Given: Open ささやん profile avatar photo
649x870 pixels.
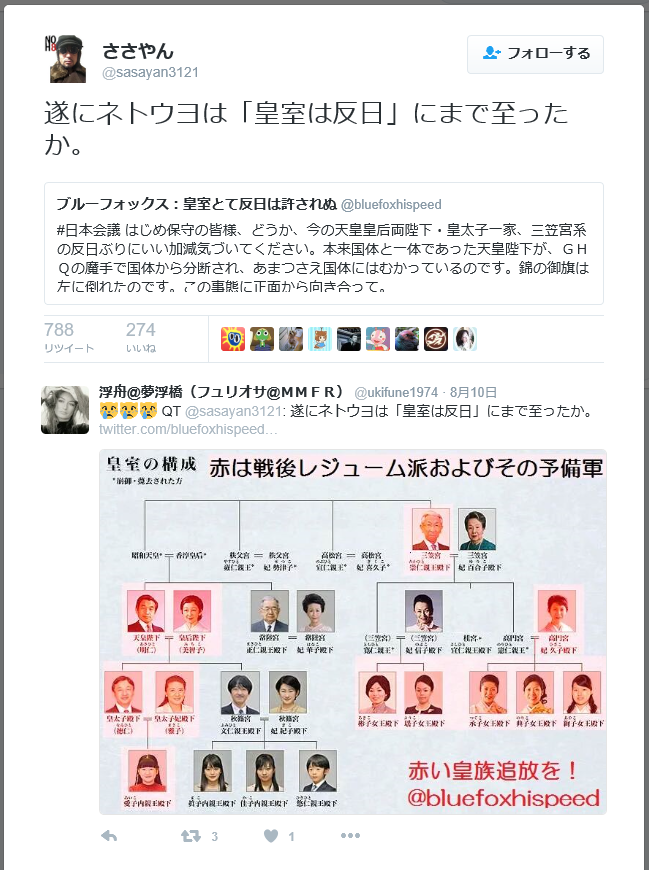Looking at the screenshot, I should (65, 59).
